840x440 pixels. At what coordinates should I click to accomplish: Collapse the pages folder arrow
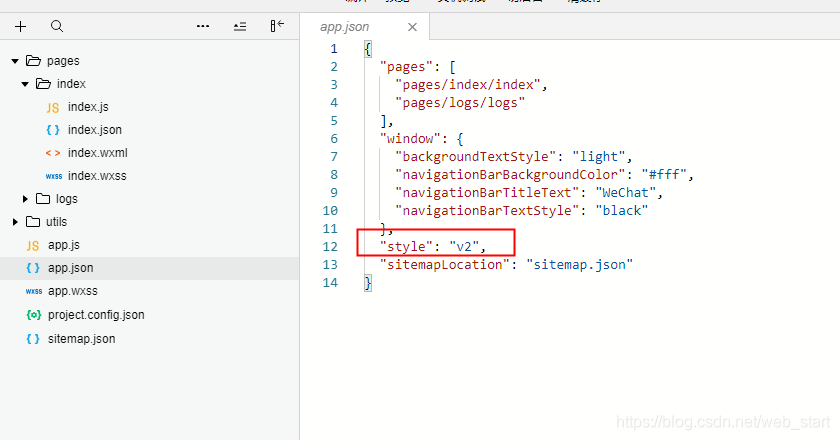pos(15,61)
